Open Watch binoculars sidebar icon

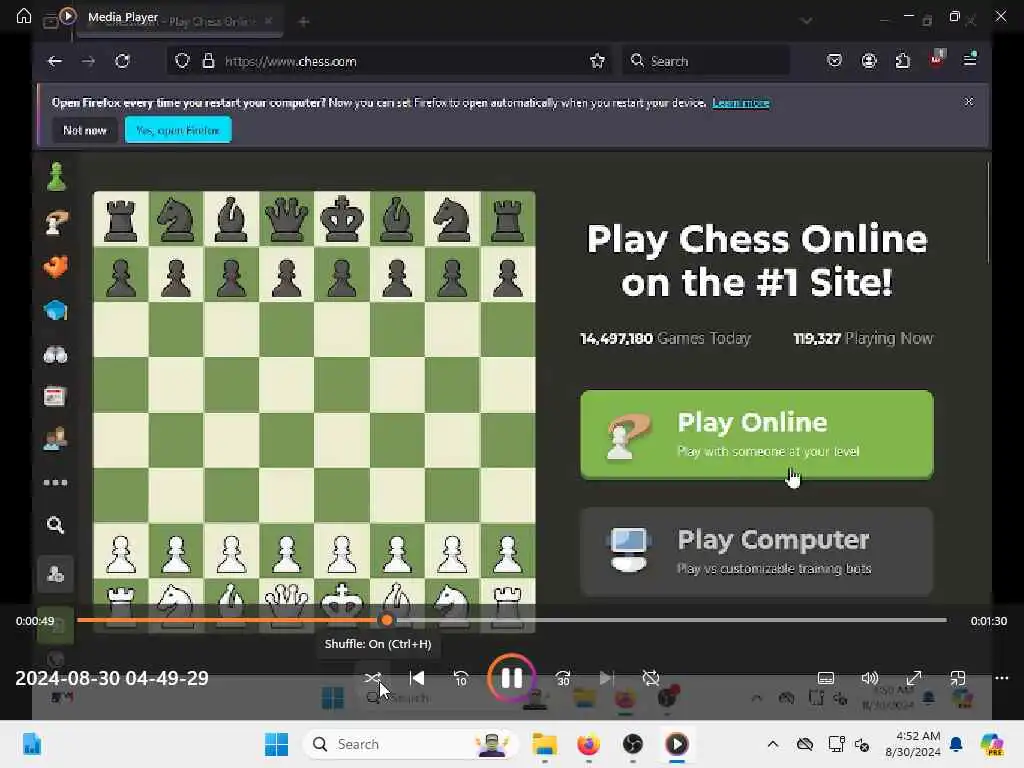pos(56,355)
